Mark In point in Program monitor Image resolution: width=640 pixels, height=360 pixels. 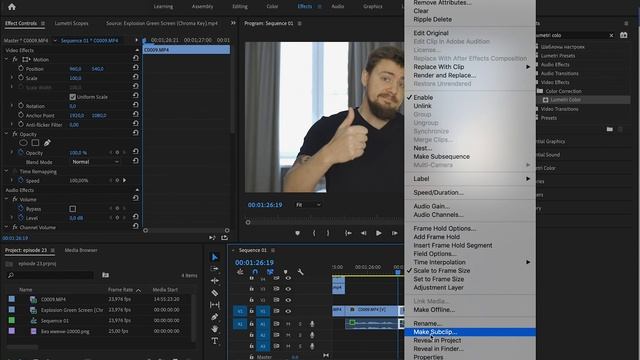[x=314, y=233]
